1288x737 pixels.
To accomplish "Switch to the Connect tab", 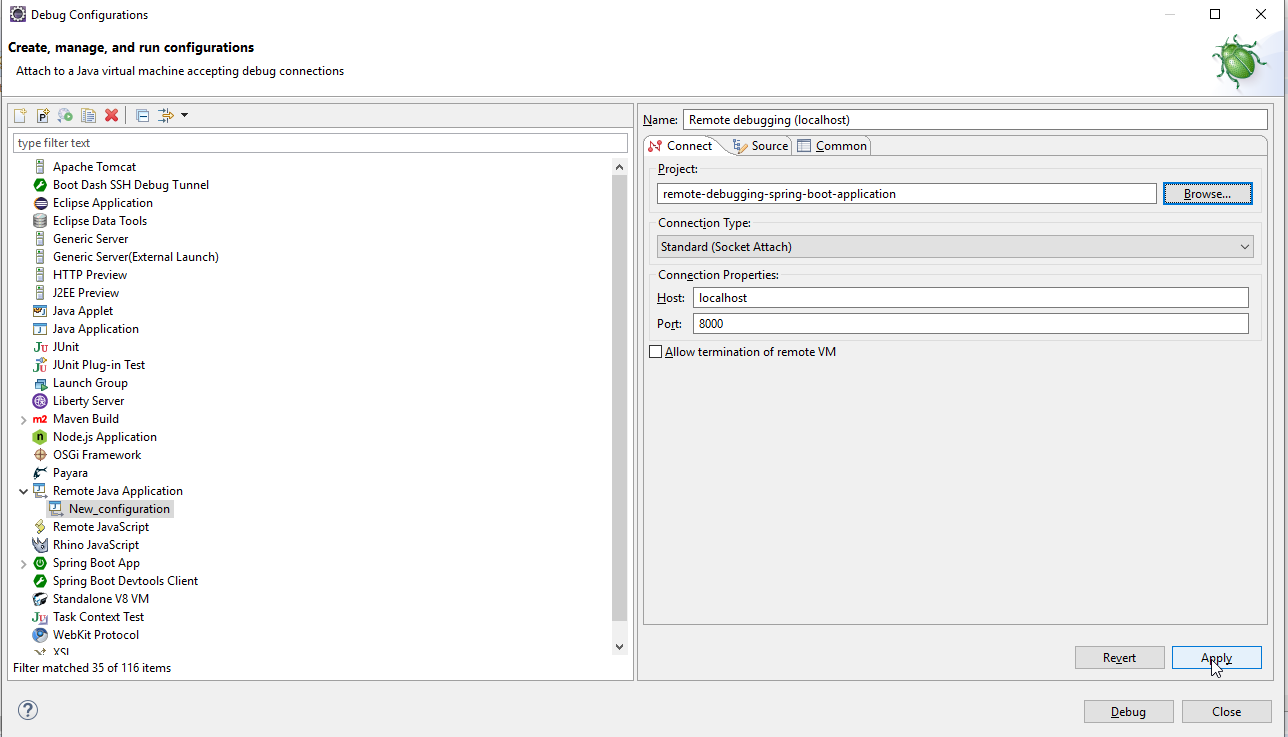I will tap(681, 146).
